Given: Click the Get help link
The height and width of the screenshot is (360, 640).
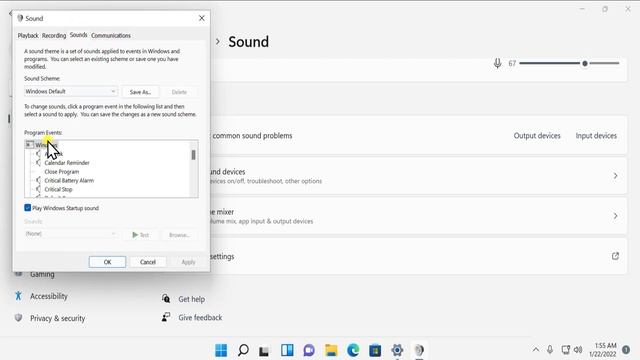Looking at the screenshot, I should point(191,299).
